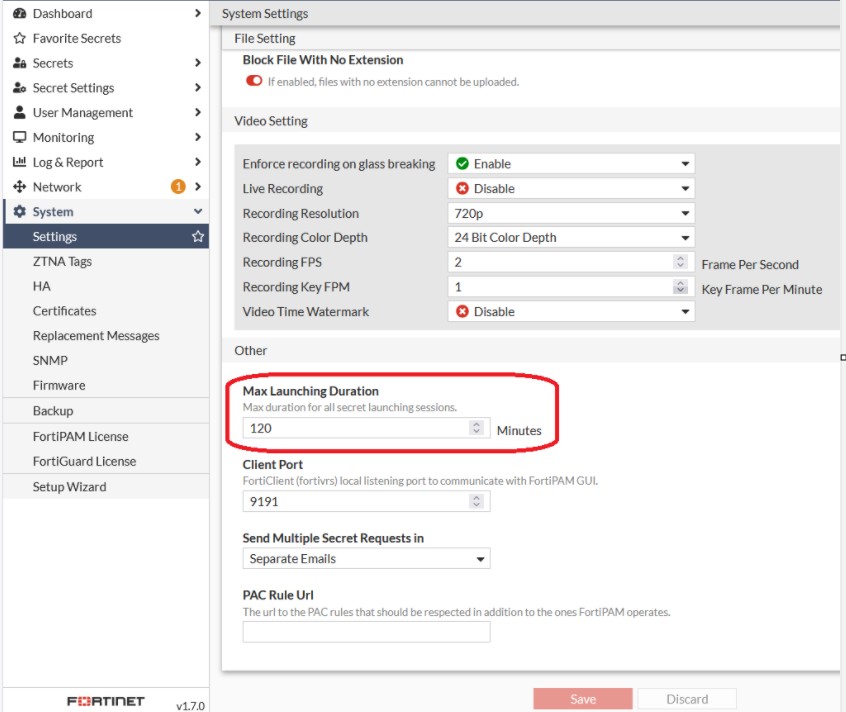Expand the Secrets menu chevron
The image size is (846, 712).
(x=197, y=63)
